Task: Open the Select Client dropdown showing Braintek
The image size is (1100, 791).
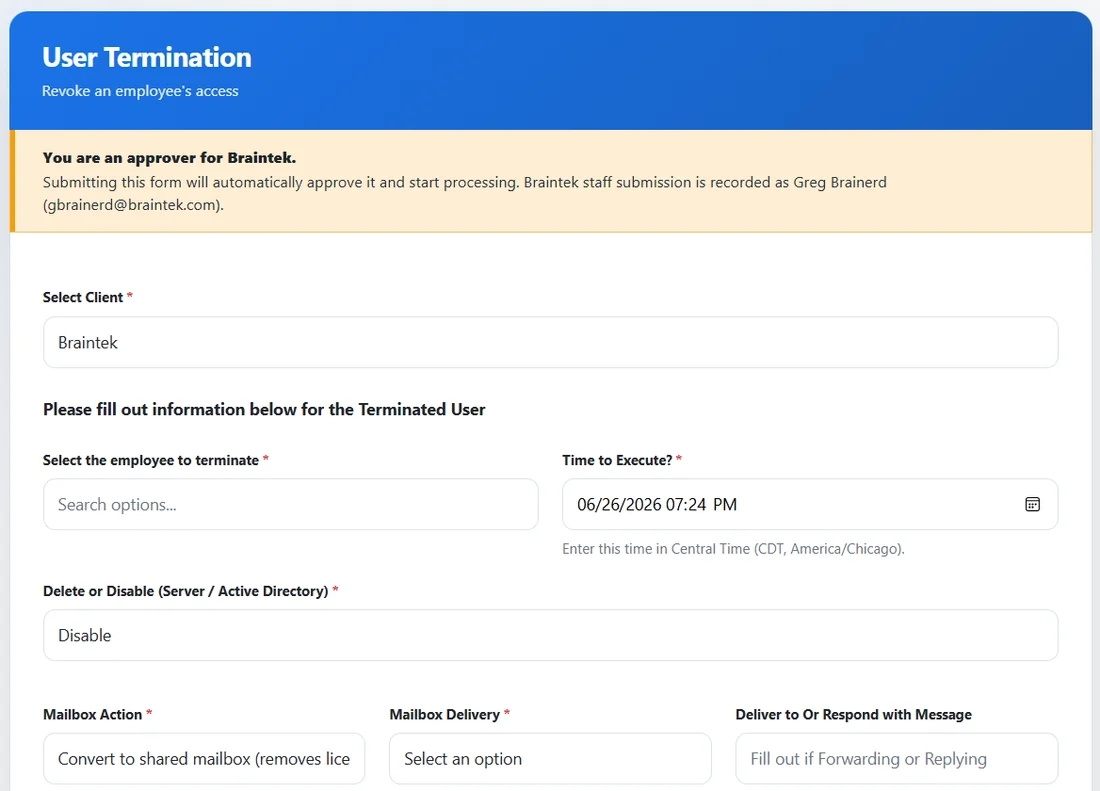Action: coord(551,342)
